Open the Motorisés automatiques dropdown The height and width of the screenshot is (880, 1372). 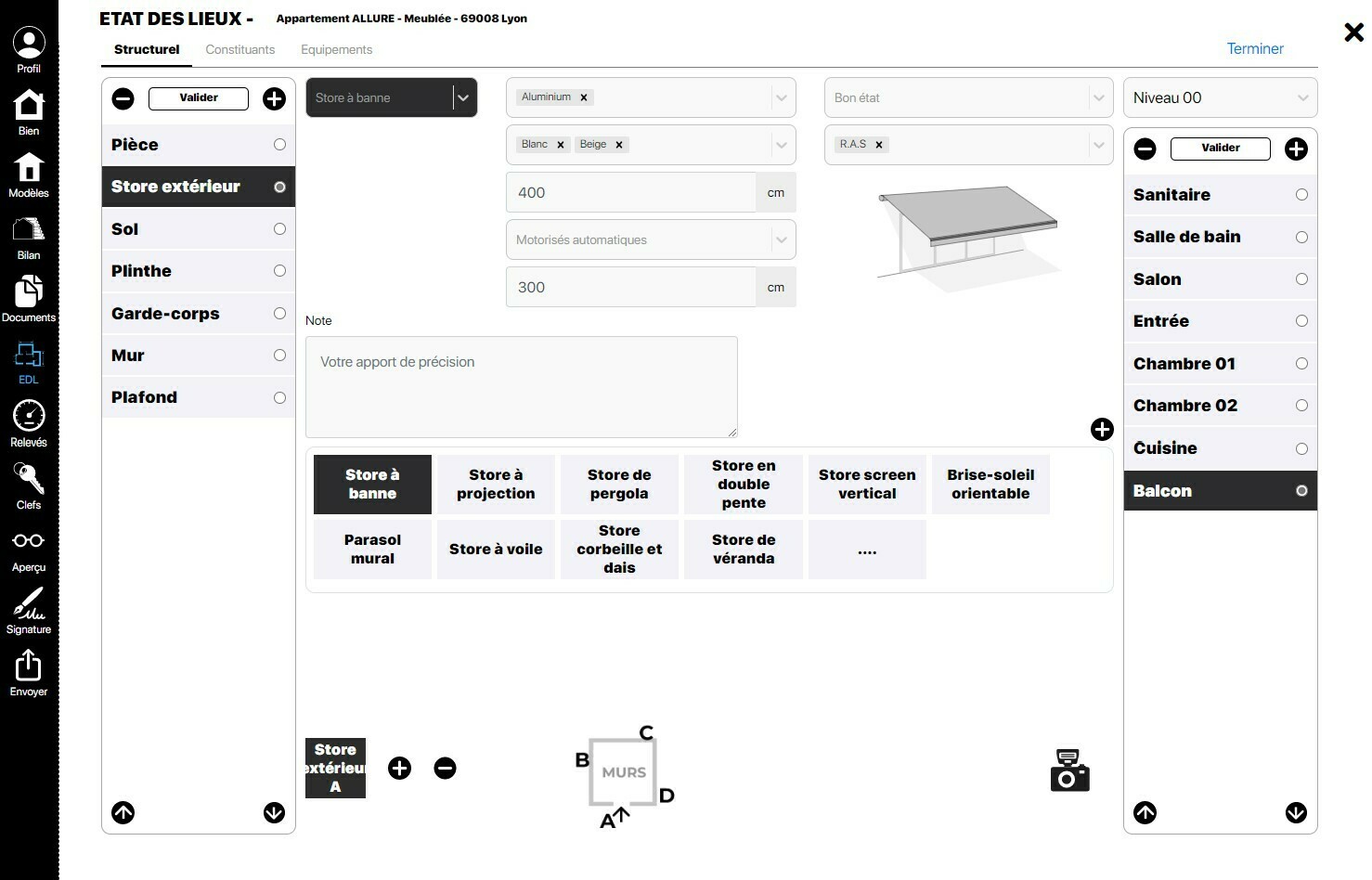651,239
